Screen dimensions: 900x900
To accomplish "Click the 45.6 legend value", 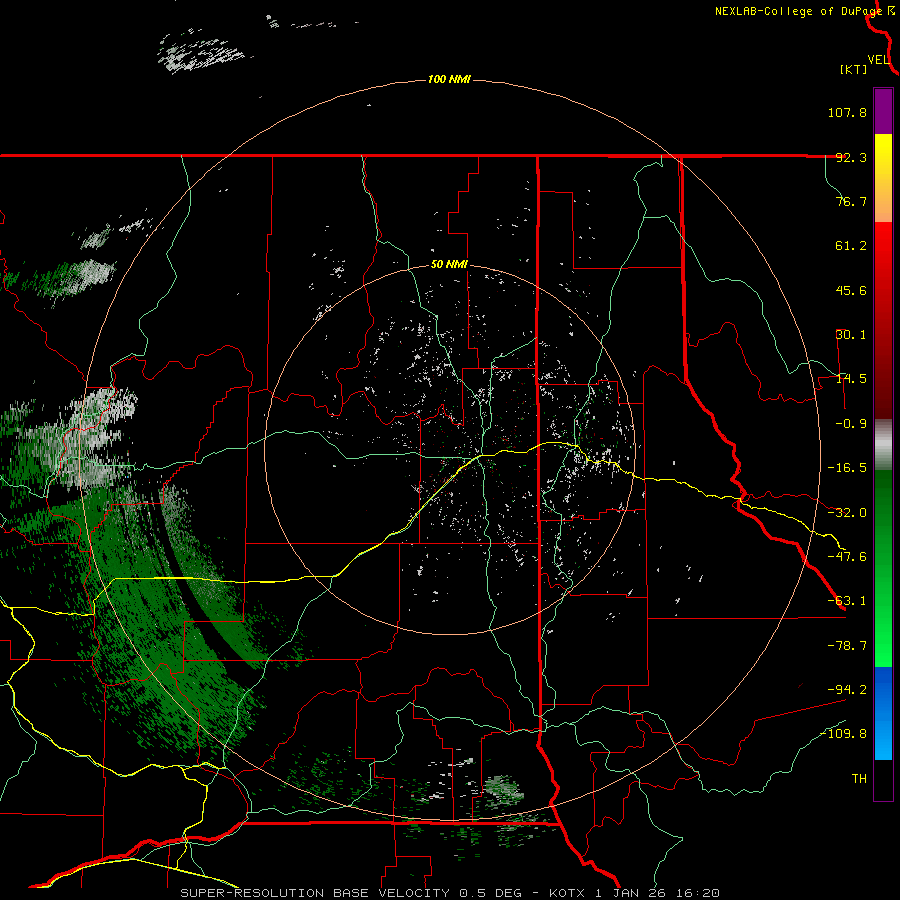I will pos(851,290).
